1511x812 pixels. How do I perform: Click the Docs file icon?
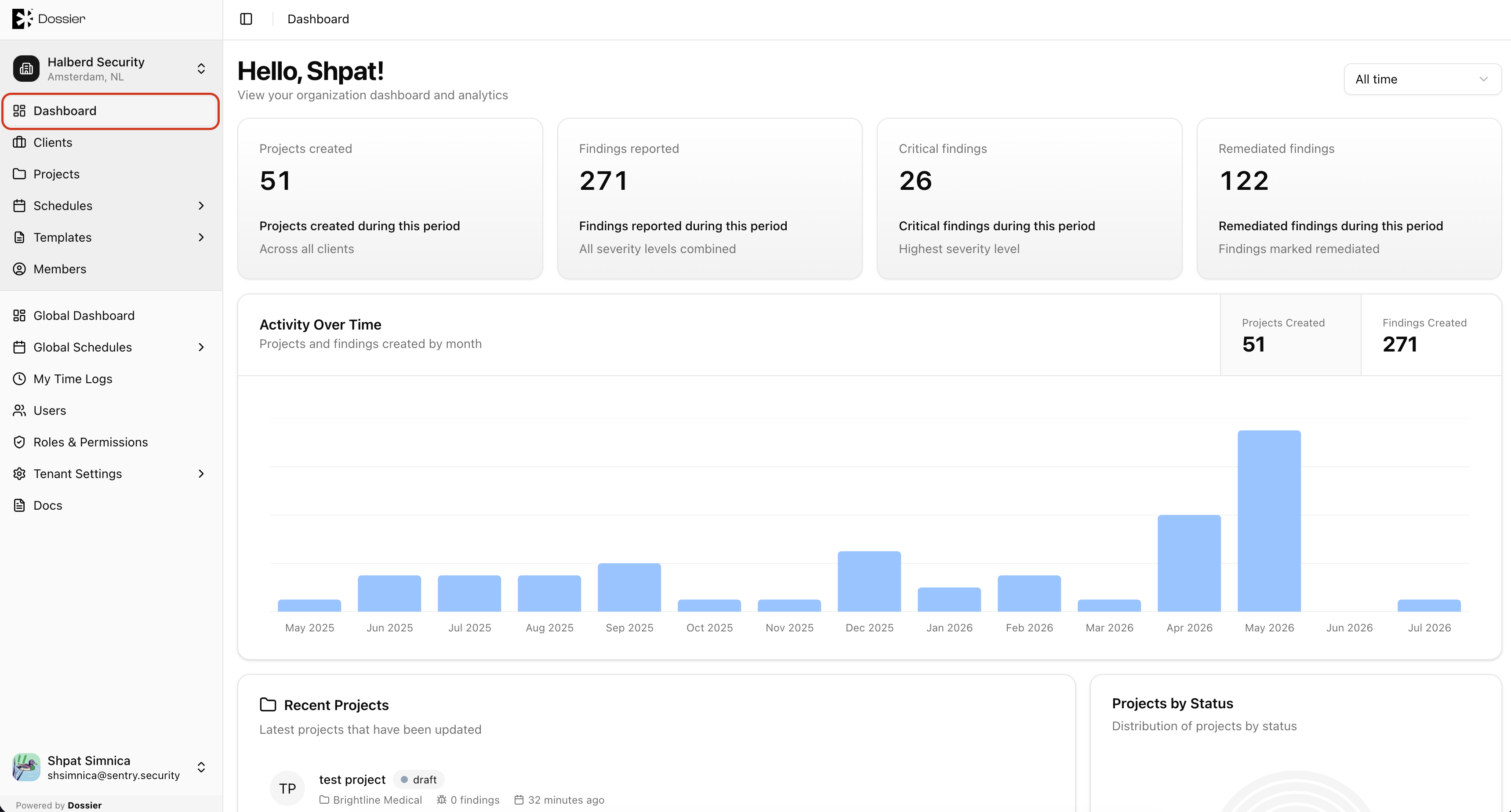coord(19,505)
